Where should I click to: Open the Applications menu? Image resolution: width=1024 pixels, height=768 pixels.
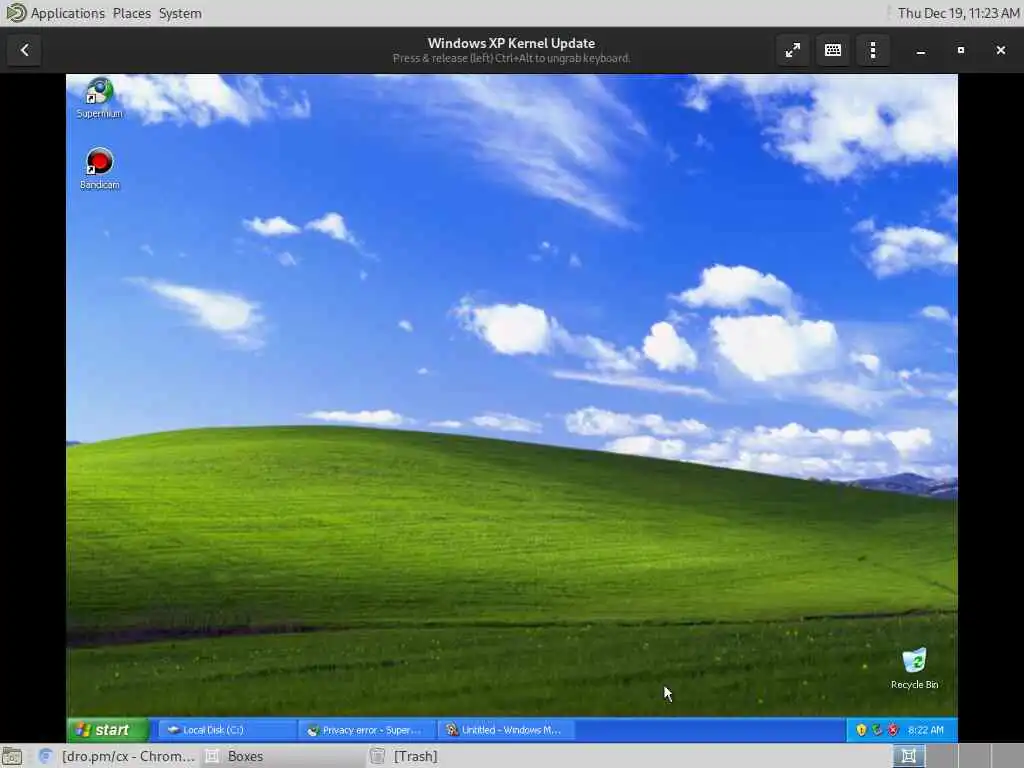pos(68,13)
